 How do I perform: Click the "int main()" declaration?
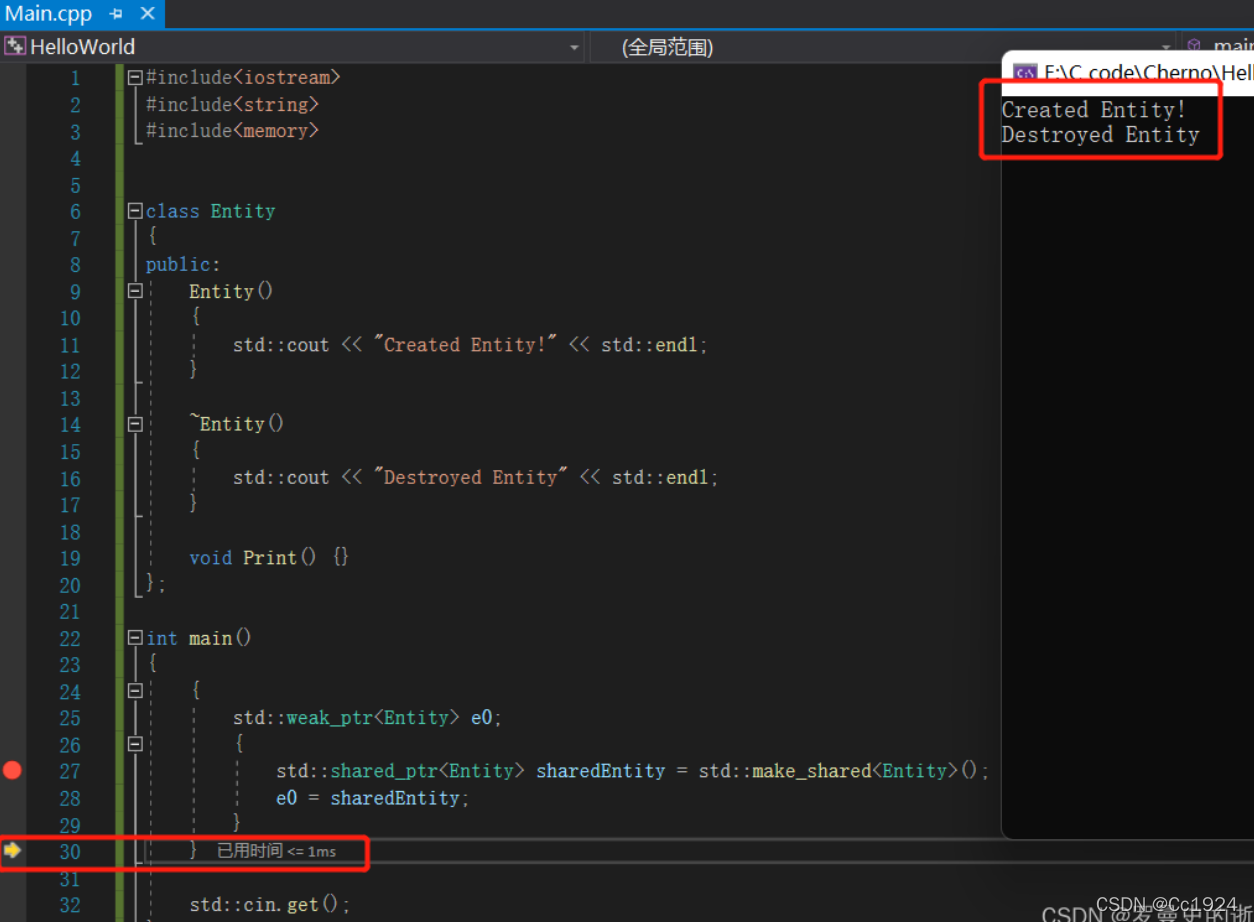[199, 638]
